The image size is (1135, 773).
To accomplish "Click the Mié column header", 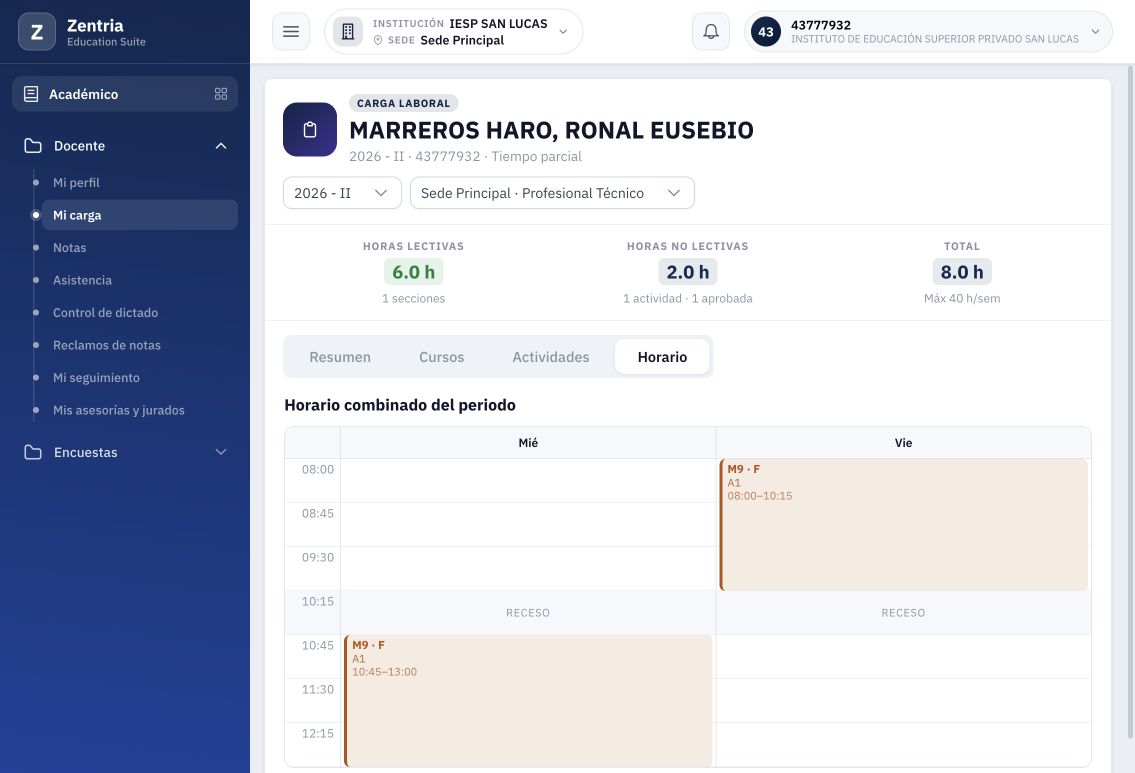I will [x=528, y=443].
